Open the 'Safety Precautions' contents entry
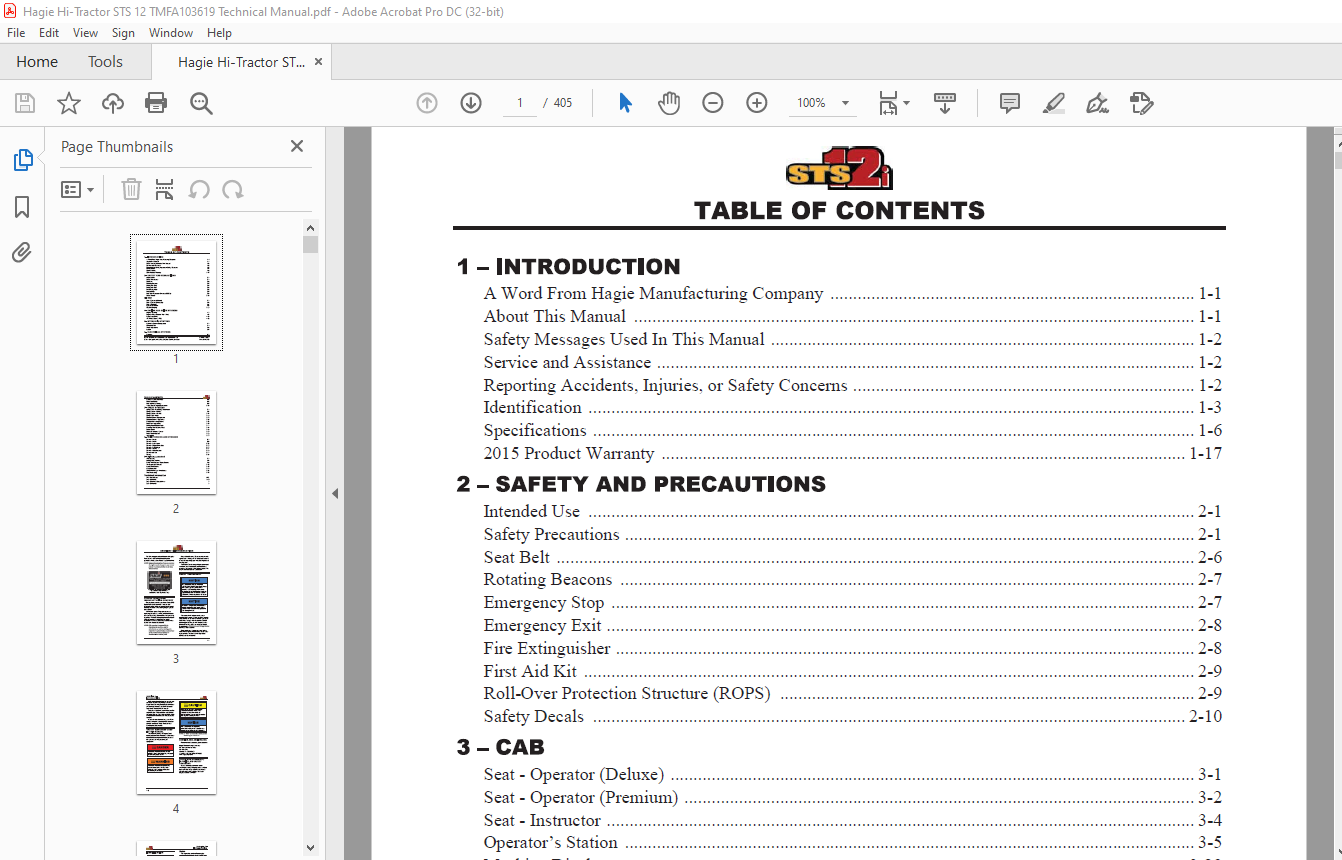 pos(551,535)
